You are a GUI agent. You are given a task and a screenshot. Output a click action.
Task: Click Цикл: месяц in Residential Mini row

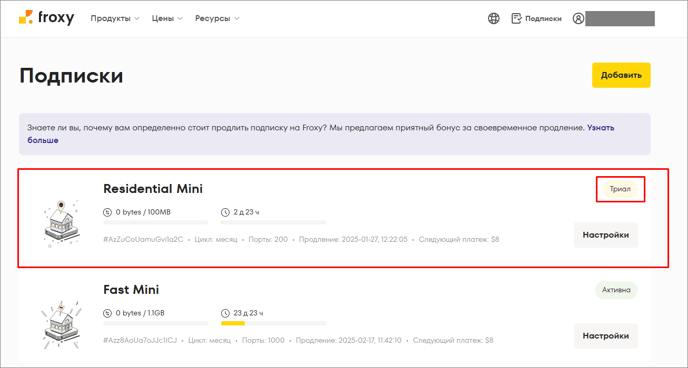tap(215, 239)
